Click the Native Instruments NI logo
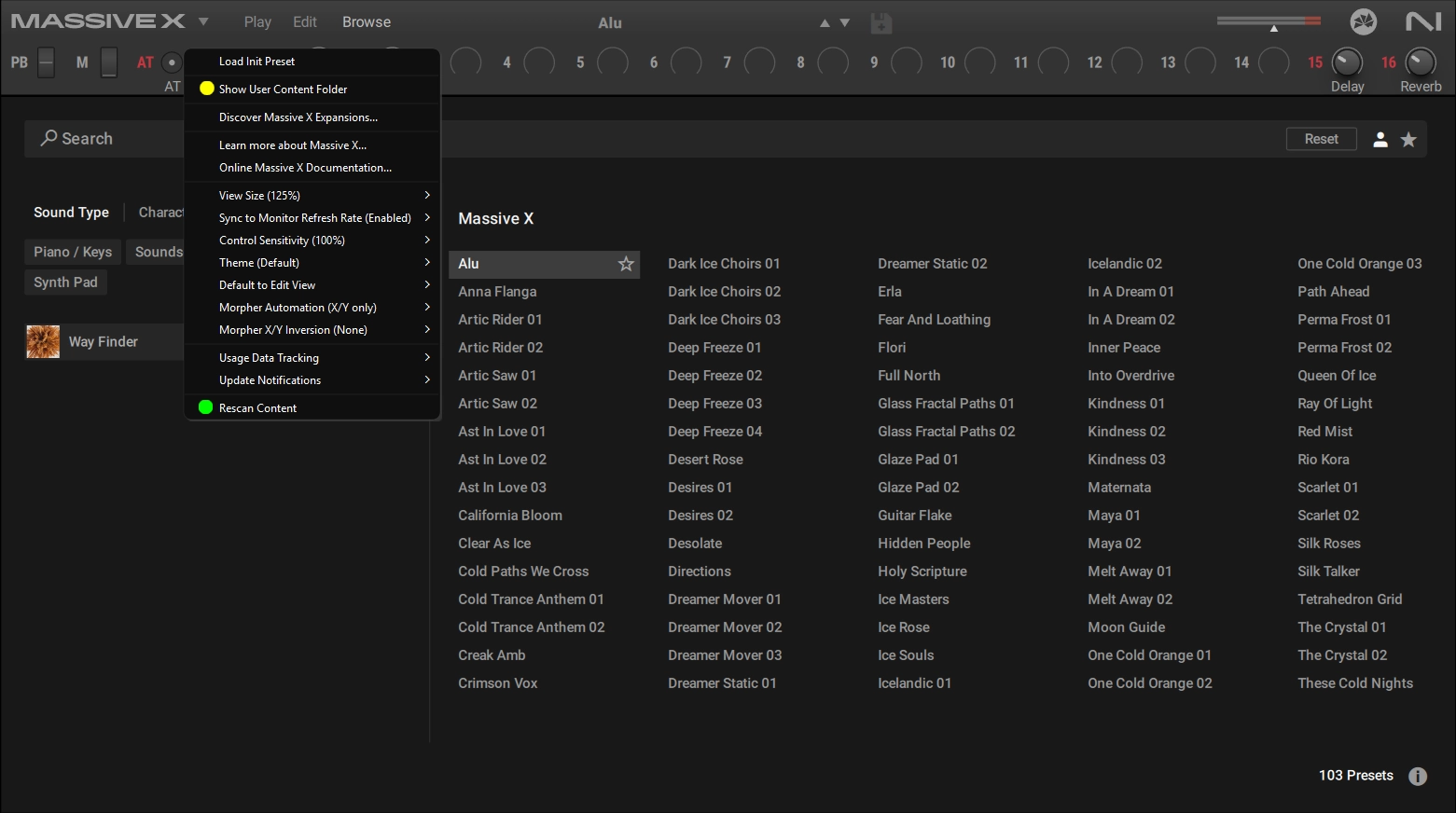The image size is (1456, 813). (1423, 21)
